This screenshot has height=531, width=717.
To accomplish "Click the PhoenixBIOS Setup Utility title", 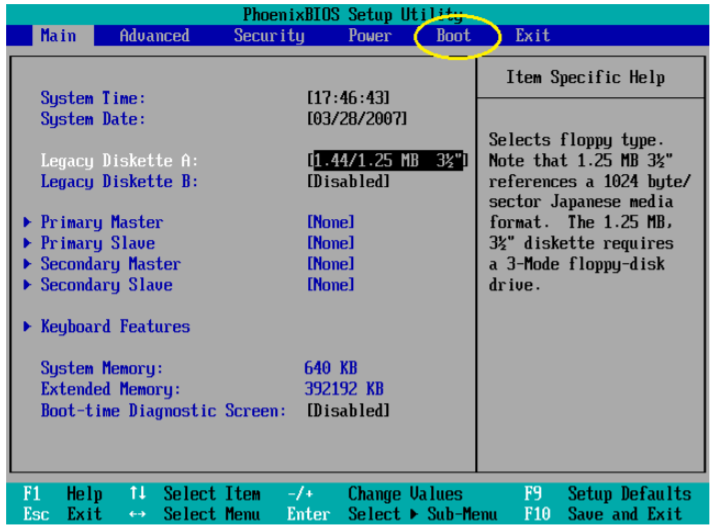I will pos(353,15).
